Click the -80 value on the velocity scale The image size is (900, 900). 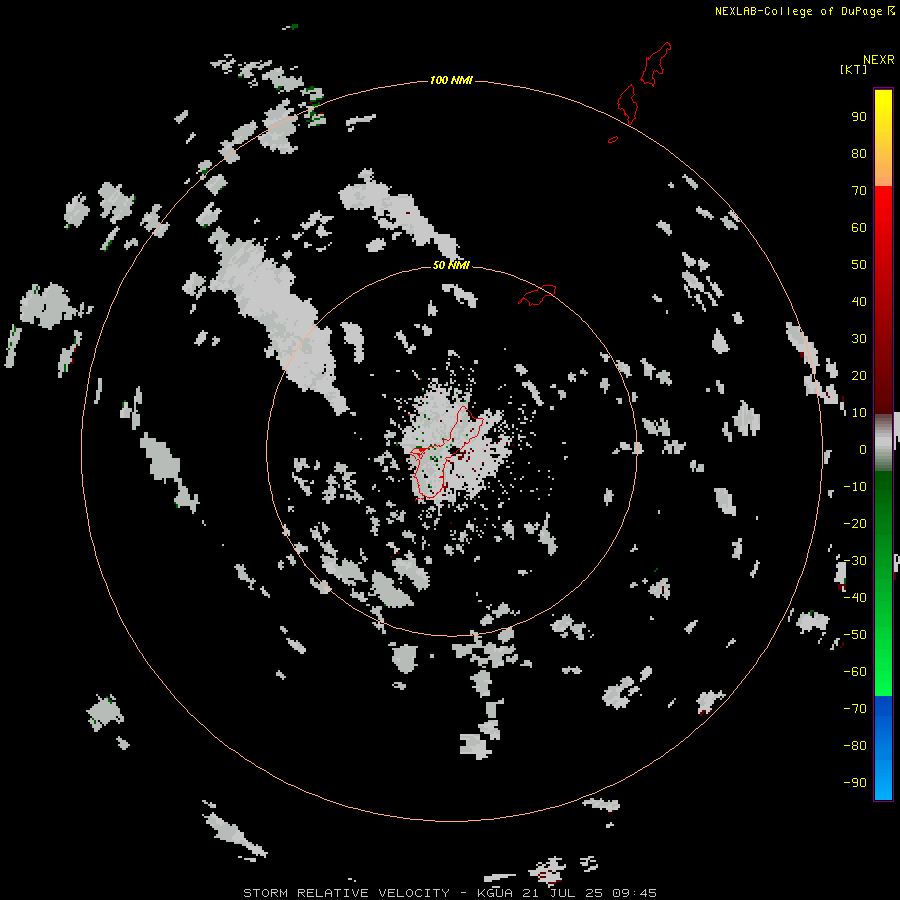(x=855, y=746)
